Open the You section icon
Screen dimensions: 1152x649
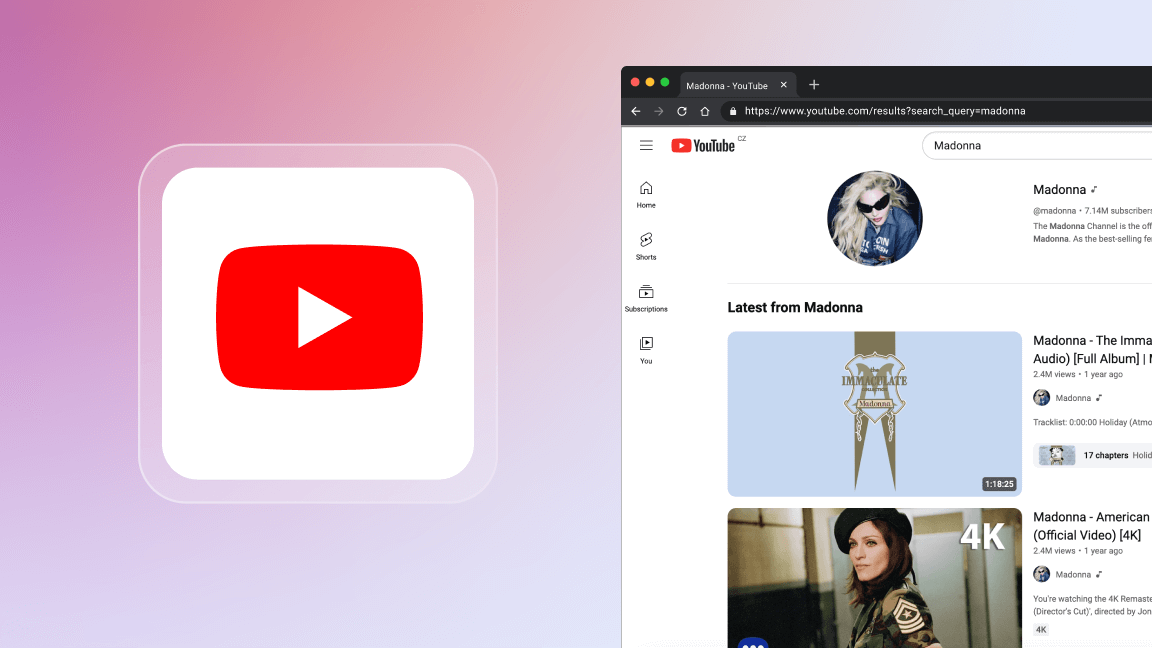tap(646, 342)
